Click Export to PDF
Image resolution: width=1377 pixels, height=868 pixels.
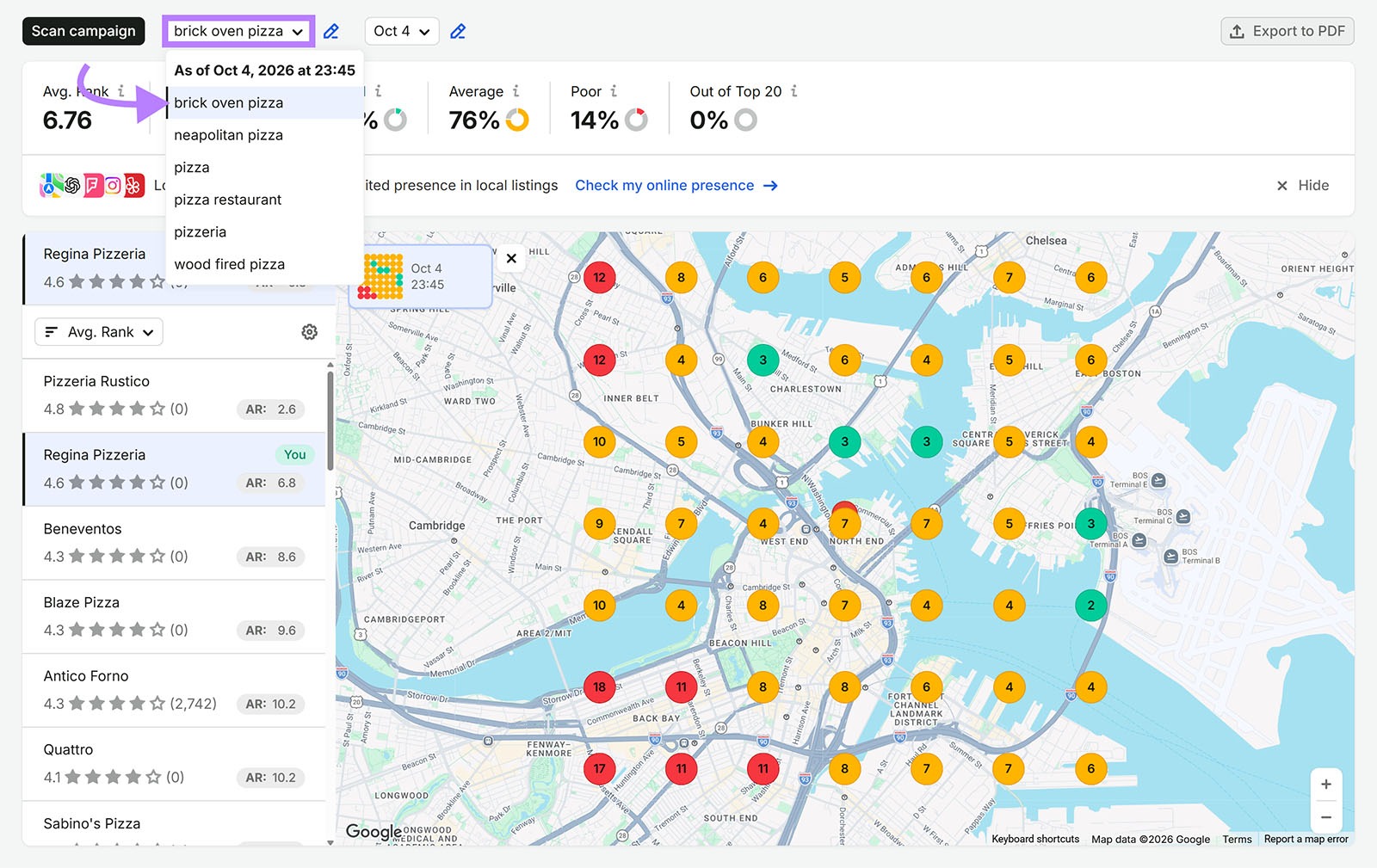[1287, 32]
